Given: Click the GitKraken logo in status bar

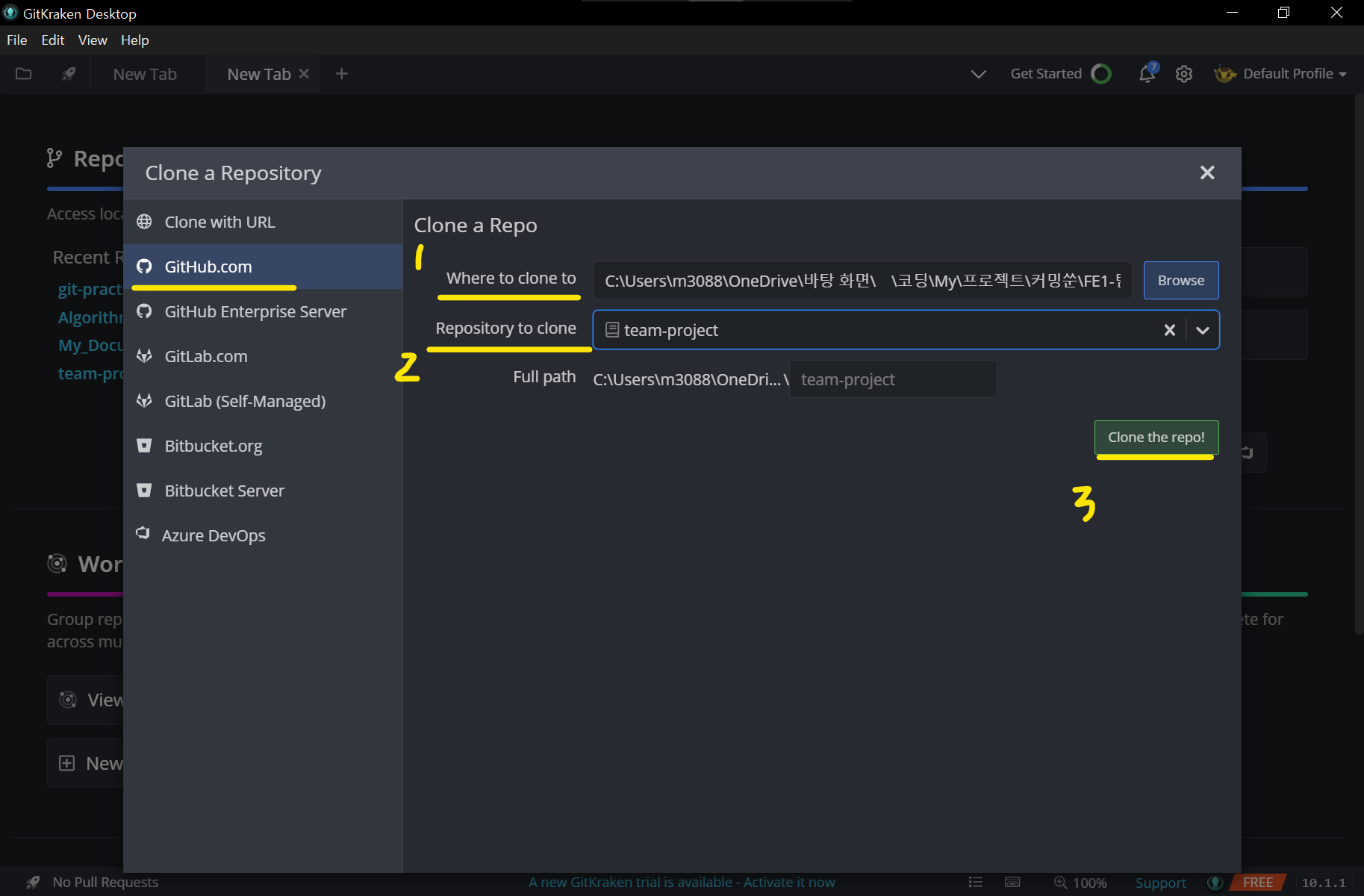Looking at the screenshot, I should coord(1215,883).
